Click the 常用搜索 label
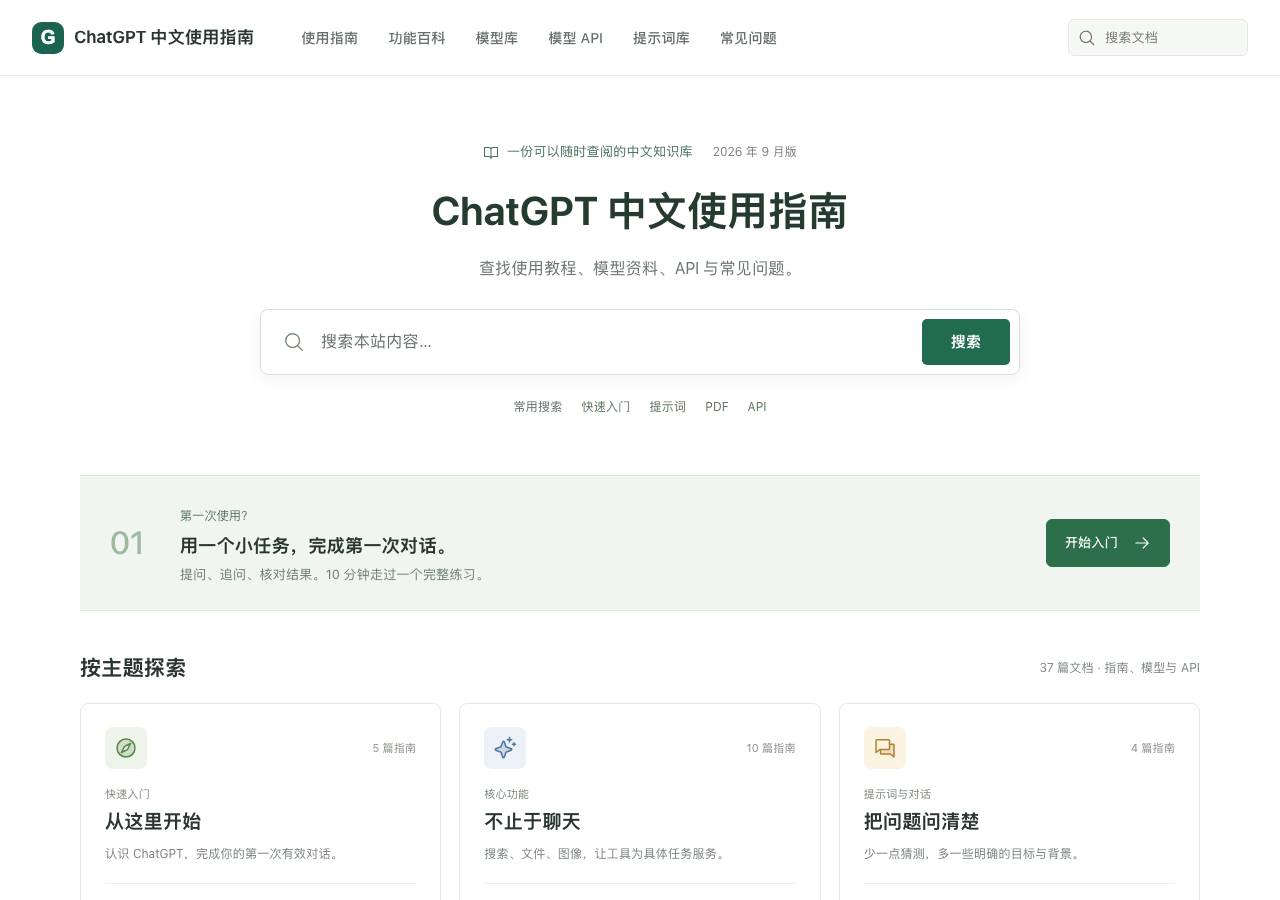This screenshot has width=1280, height=900. point(538,407)
